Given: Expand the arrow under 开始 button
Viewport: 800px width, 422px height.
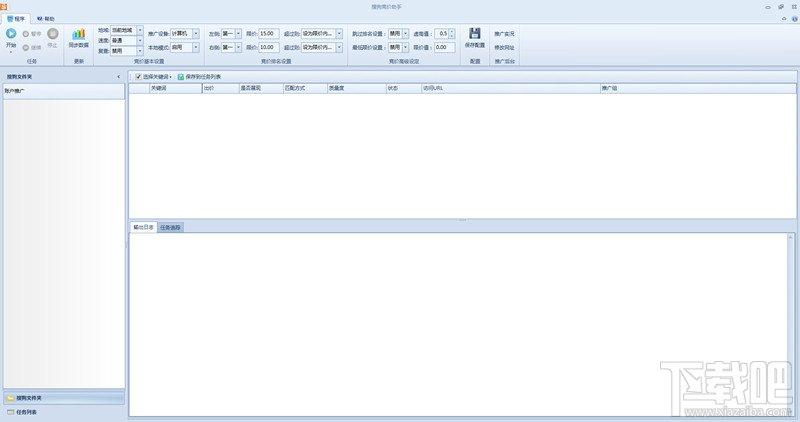Looking at the screenshot, I should coord(11,52).
